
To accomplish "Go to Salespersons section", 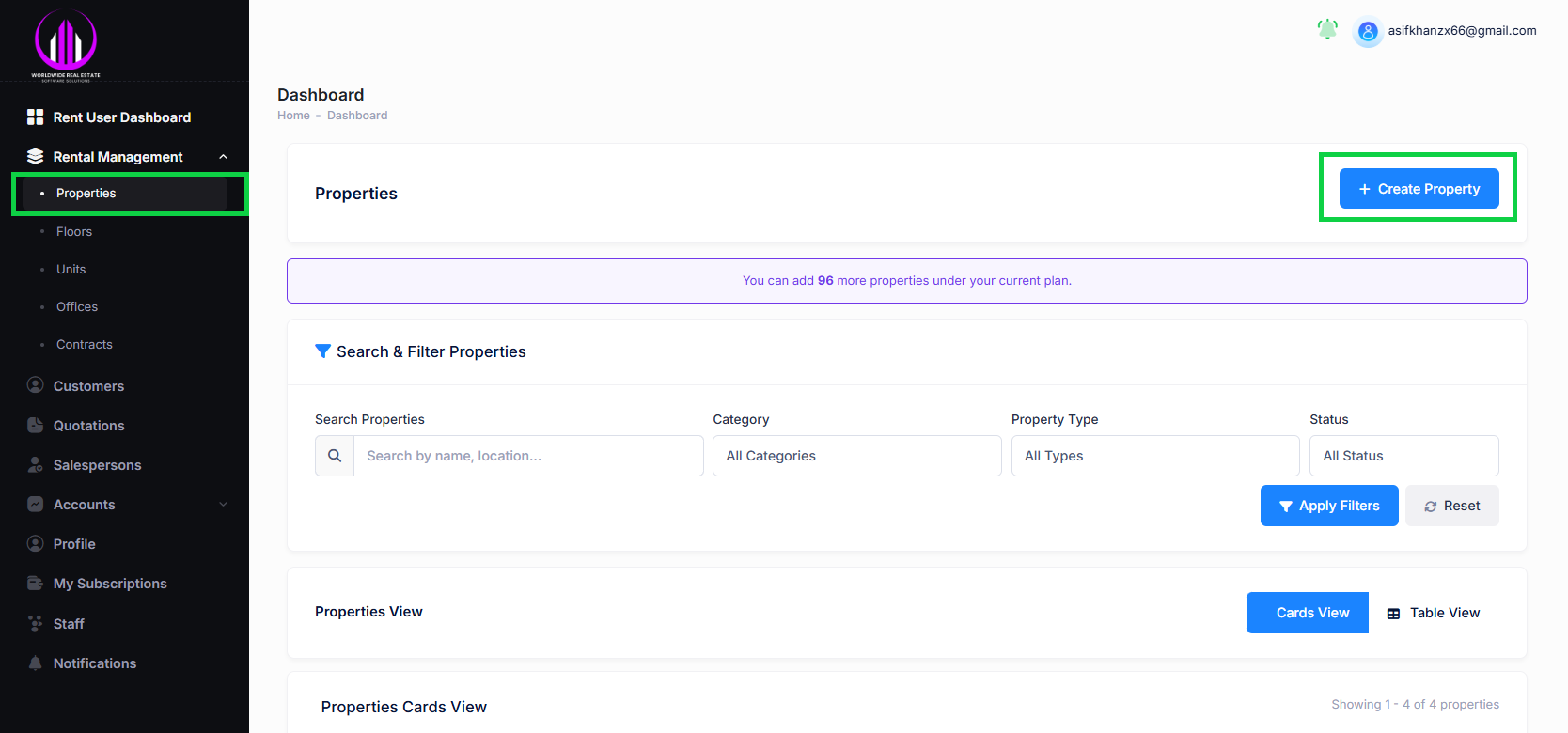I will click(x=97, y=465).
